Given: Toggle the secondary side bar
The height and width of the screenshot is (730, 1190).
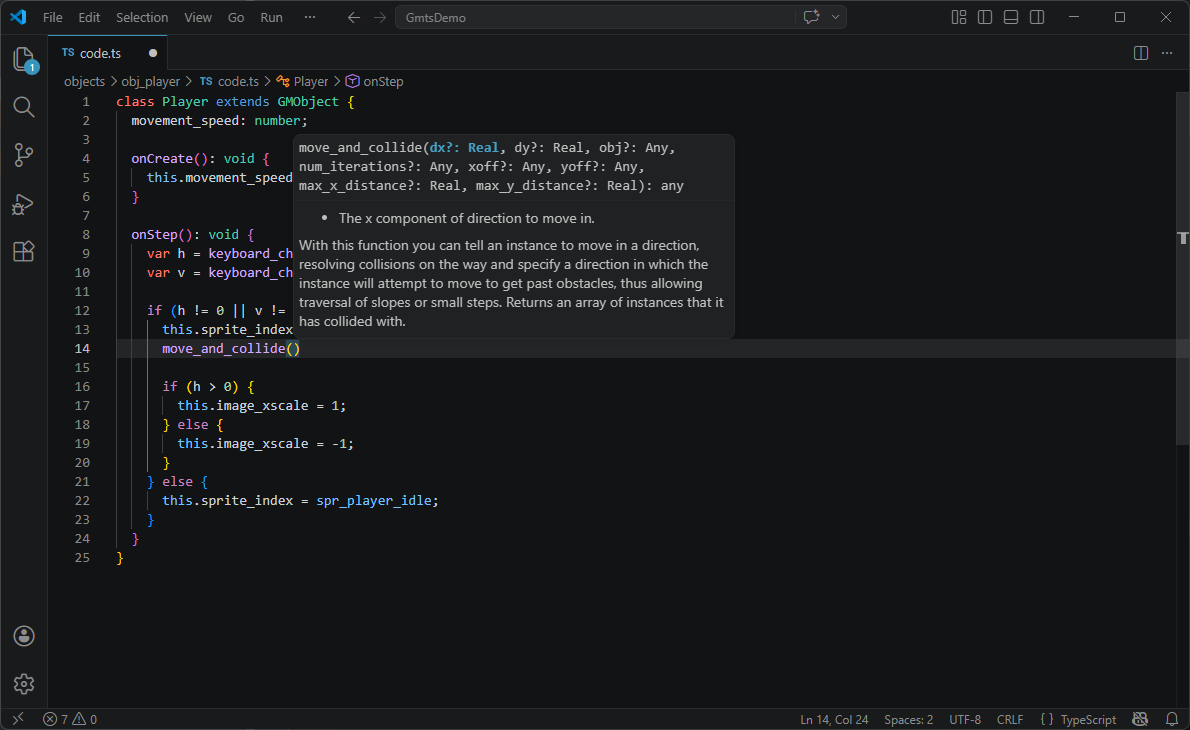Looking at the screenshot, I should coord(1037,17).
